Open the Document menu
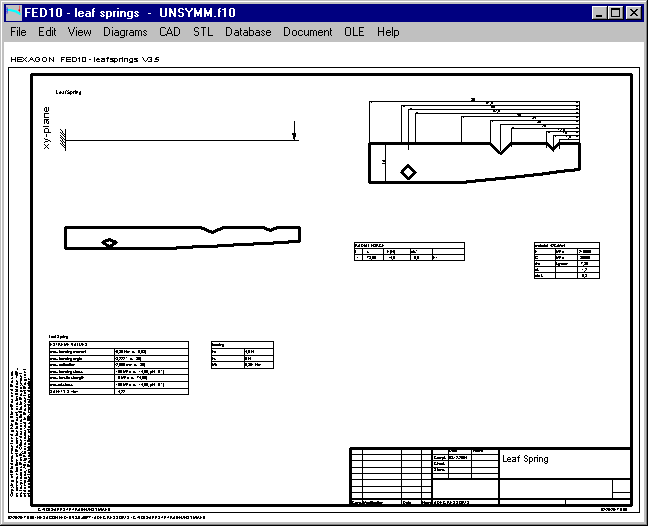Viewport: 648px width, 526px height. click(307, 32)
